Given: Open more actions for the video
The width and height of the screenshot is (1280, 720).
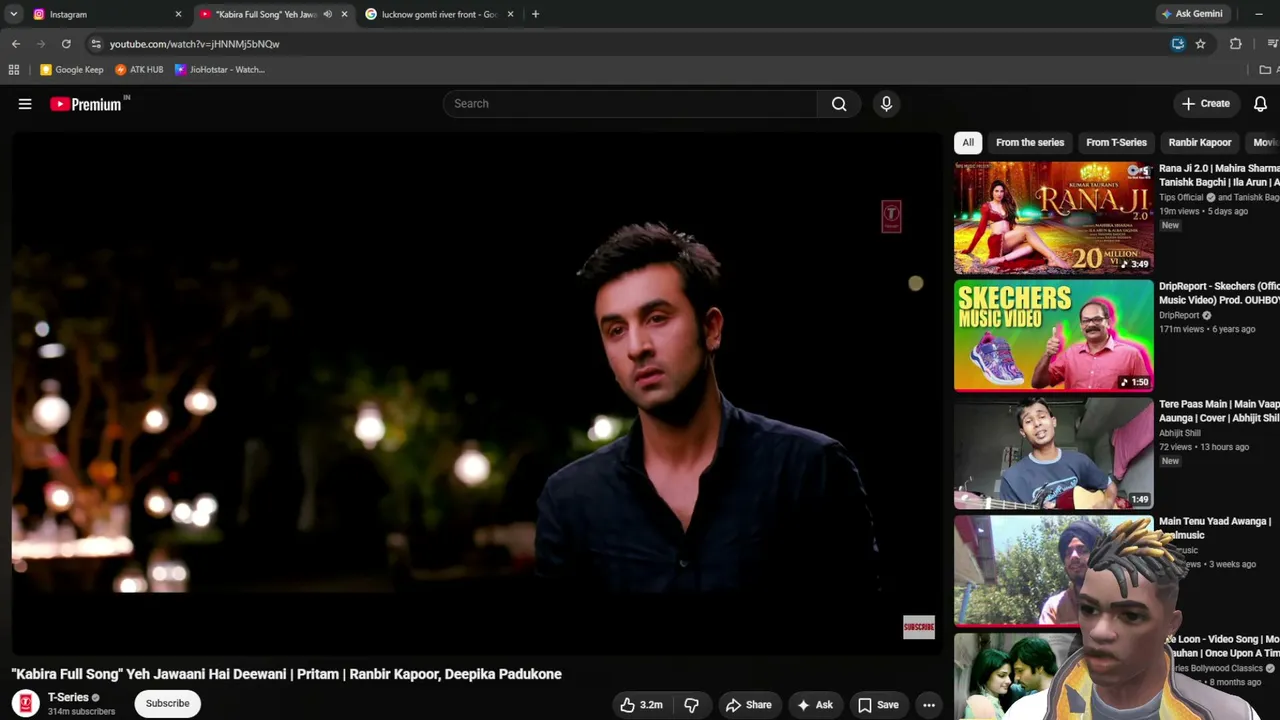Looking at the screenshot, I should click(929, 705).
